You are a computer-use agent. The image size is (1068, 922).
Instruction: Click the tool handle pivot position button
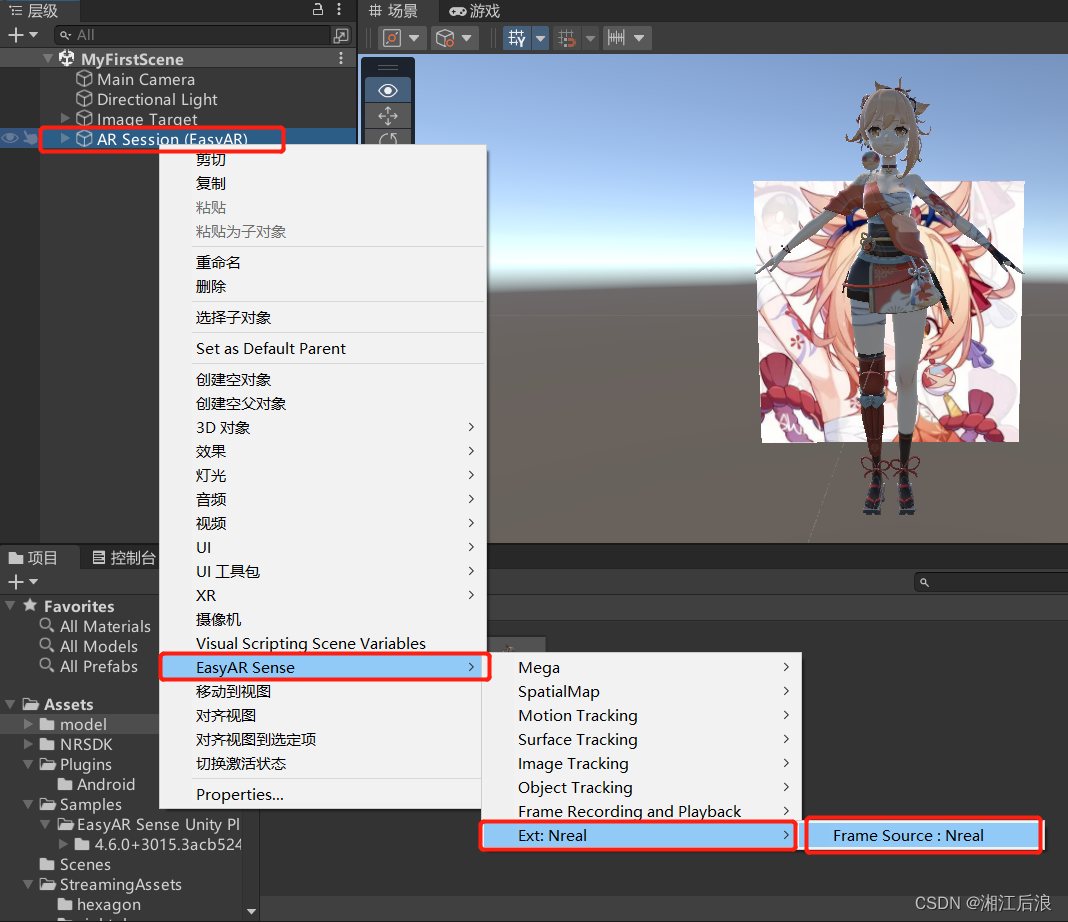point(392,38)
